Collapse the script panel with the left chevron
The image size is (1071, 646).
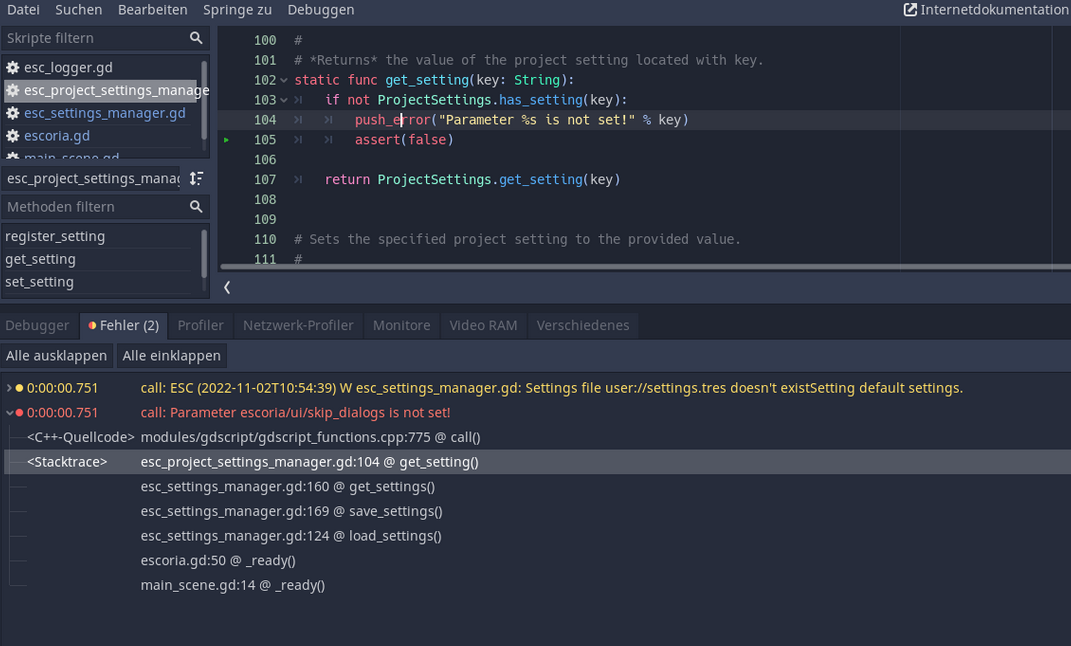(x=225, y=287)
